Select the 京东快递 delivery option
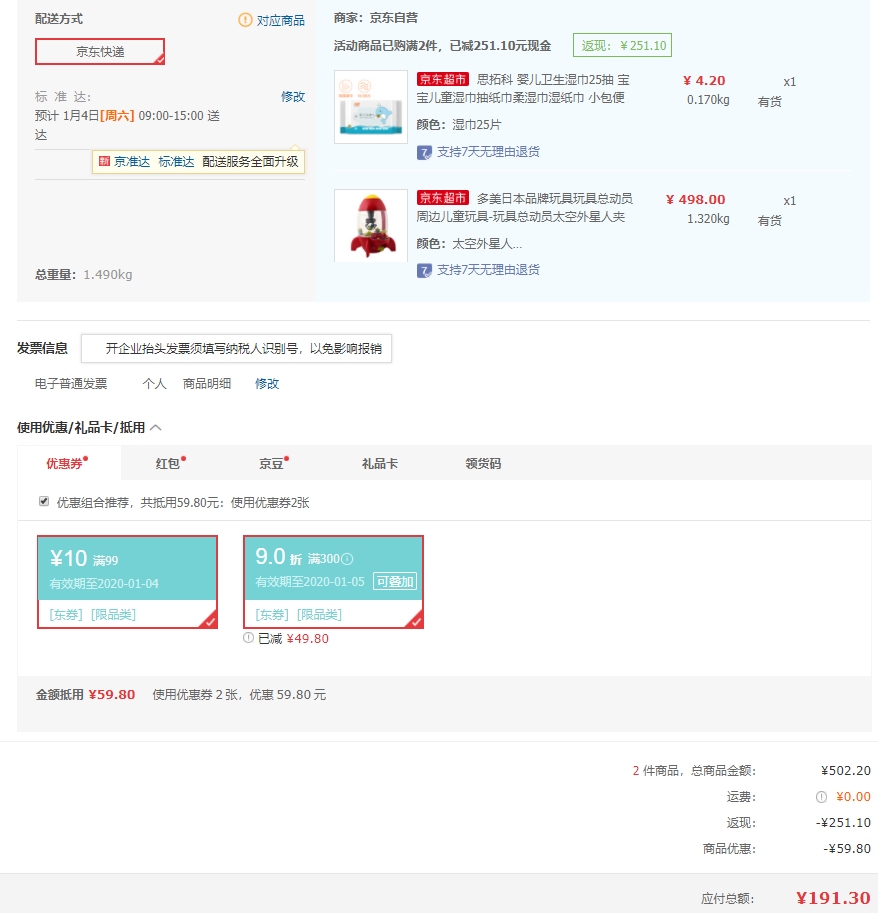The height and width of the screenshot is (913, 878). coord(100,52)
